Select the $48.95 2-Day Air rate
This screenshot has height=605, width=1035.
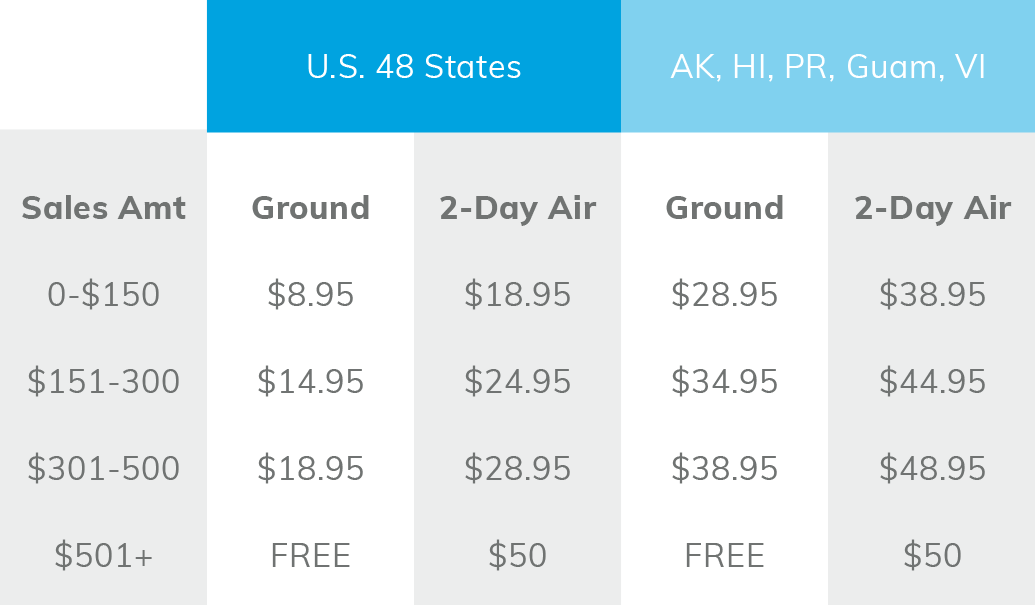(932, 469)
